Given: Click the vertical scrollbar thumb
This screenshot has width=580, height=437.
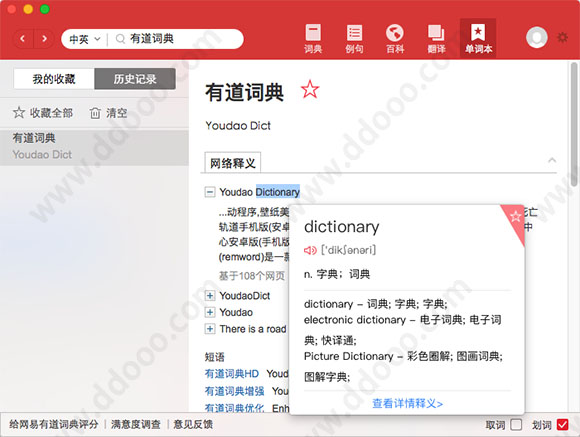Looking at the screenshot, I should click(x=574, y=124).
